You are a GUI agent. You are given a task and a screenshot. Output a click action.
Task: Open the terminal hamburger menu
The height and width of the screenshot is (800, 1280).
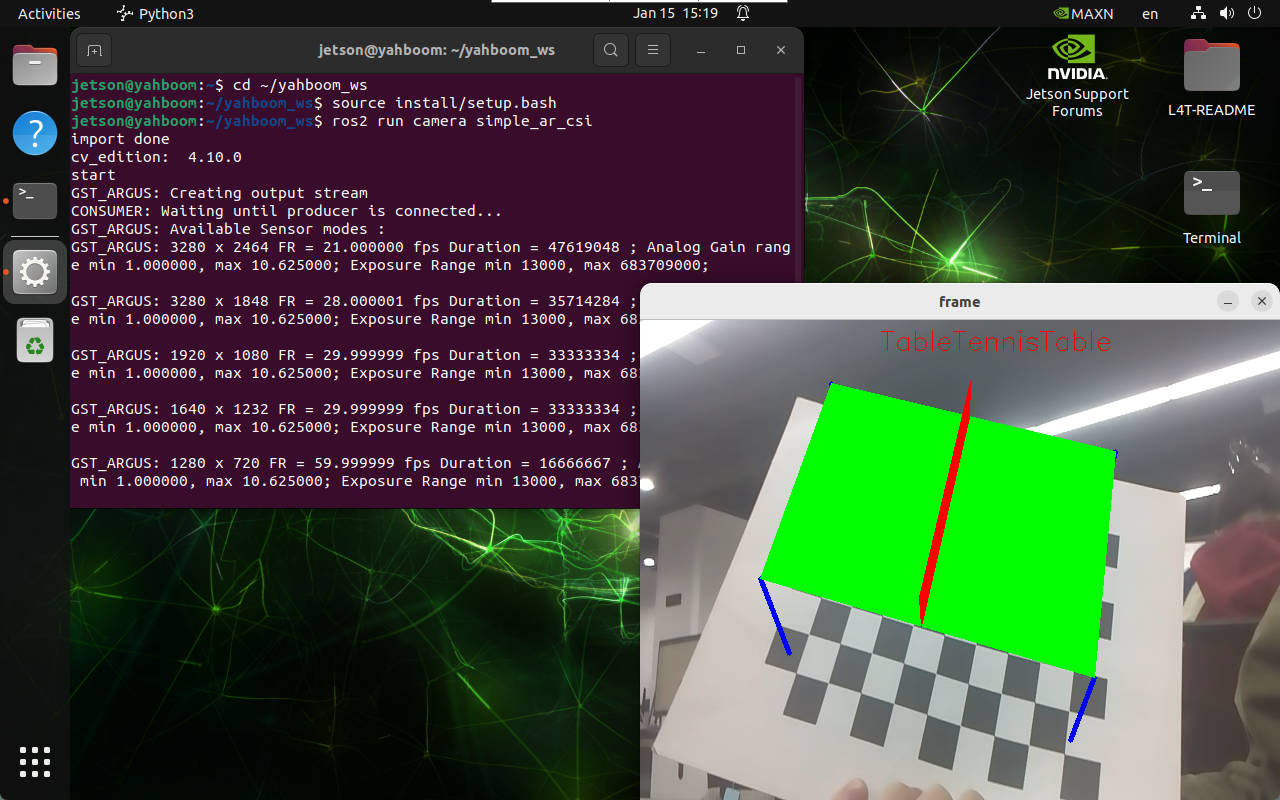tap(653, 50)
